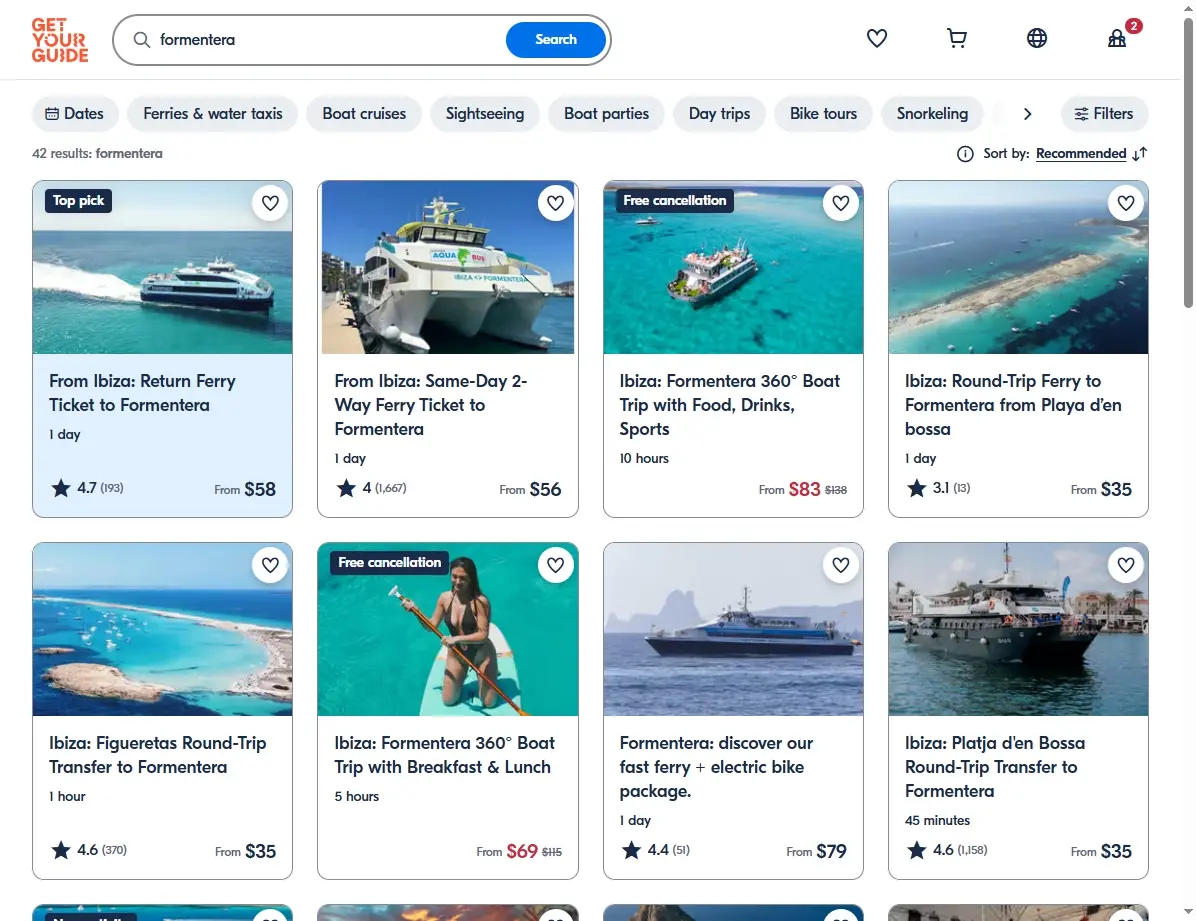The height and width of the screenshot is (921, 1196).
Task: Select the Boat parties chip
Action: (x=606, y=114)
